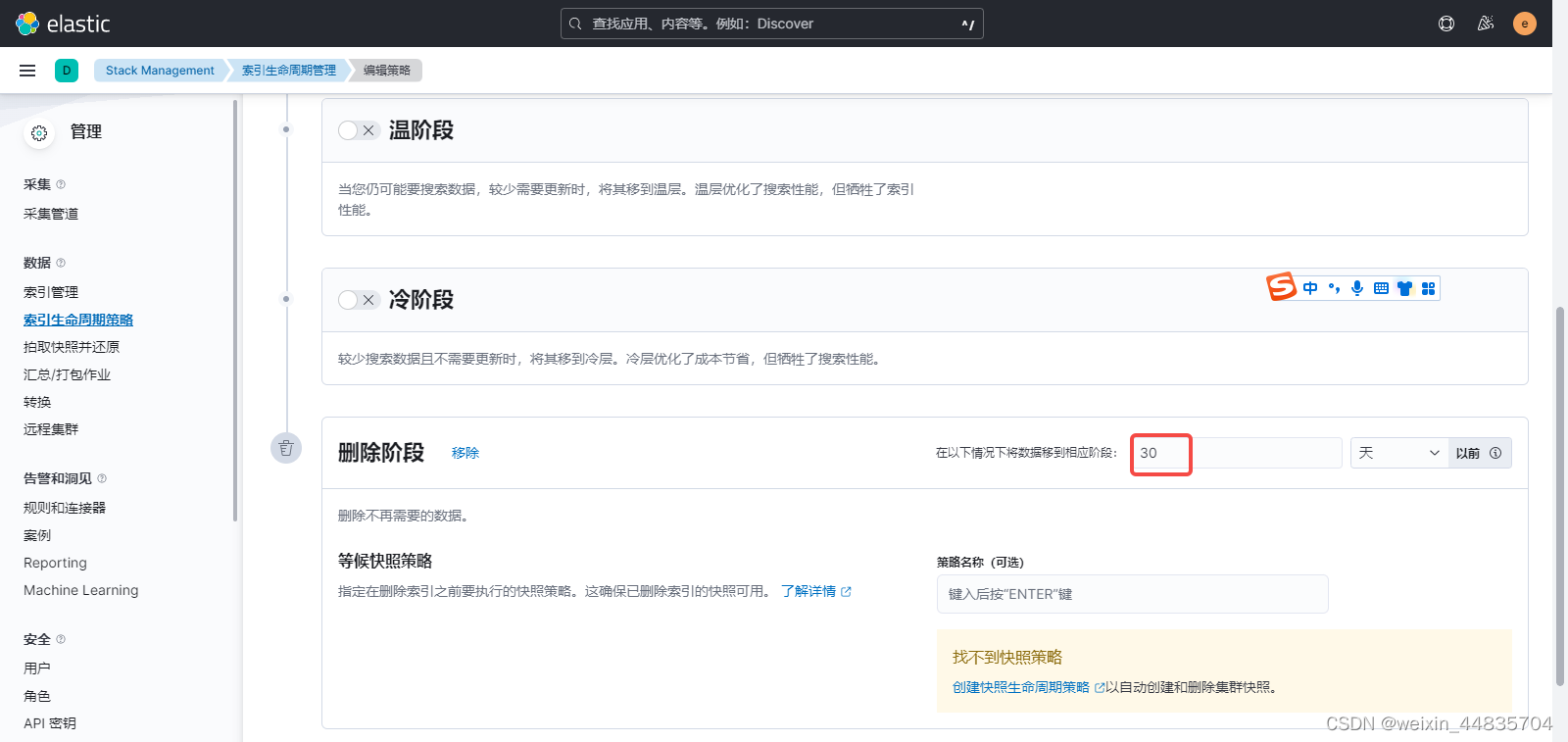Open 转换 in sidebar

[x=37, y=402]
